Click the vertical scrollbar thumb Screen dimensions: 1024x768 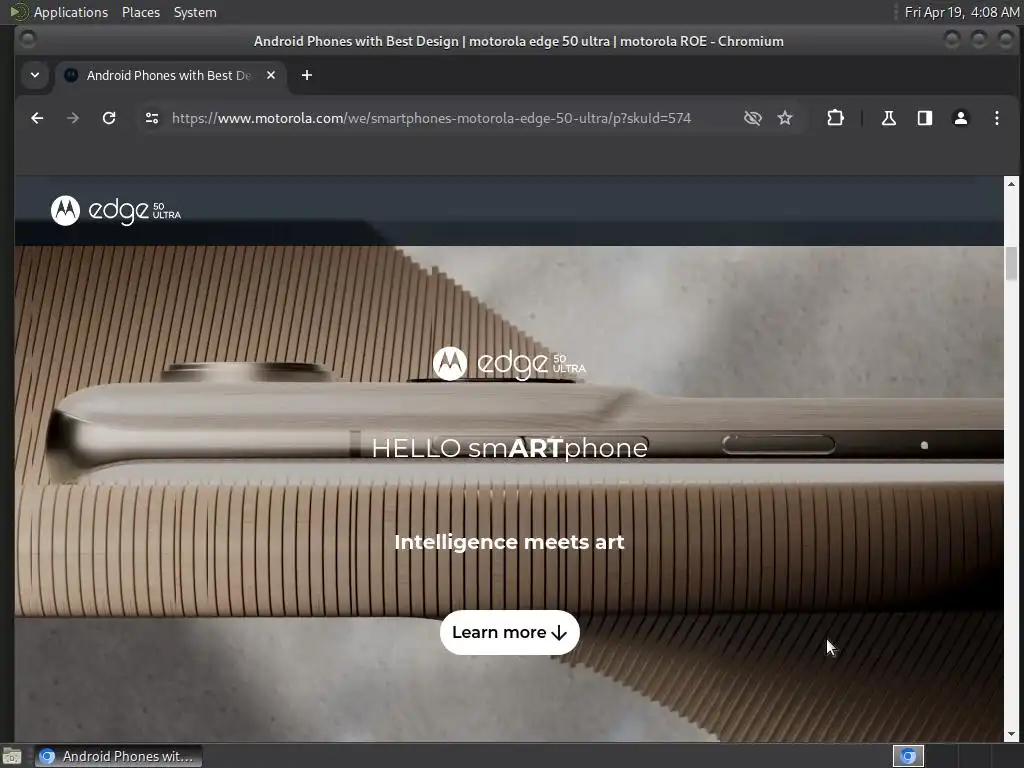coord(1011,263)
